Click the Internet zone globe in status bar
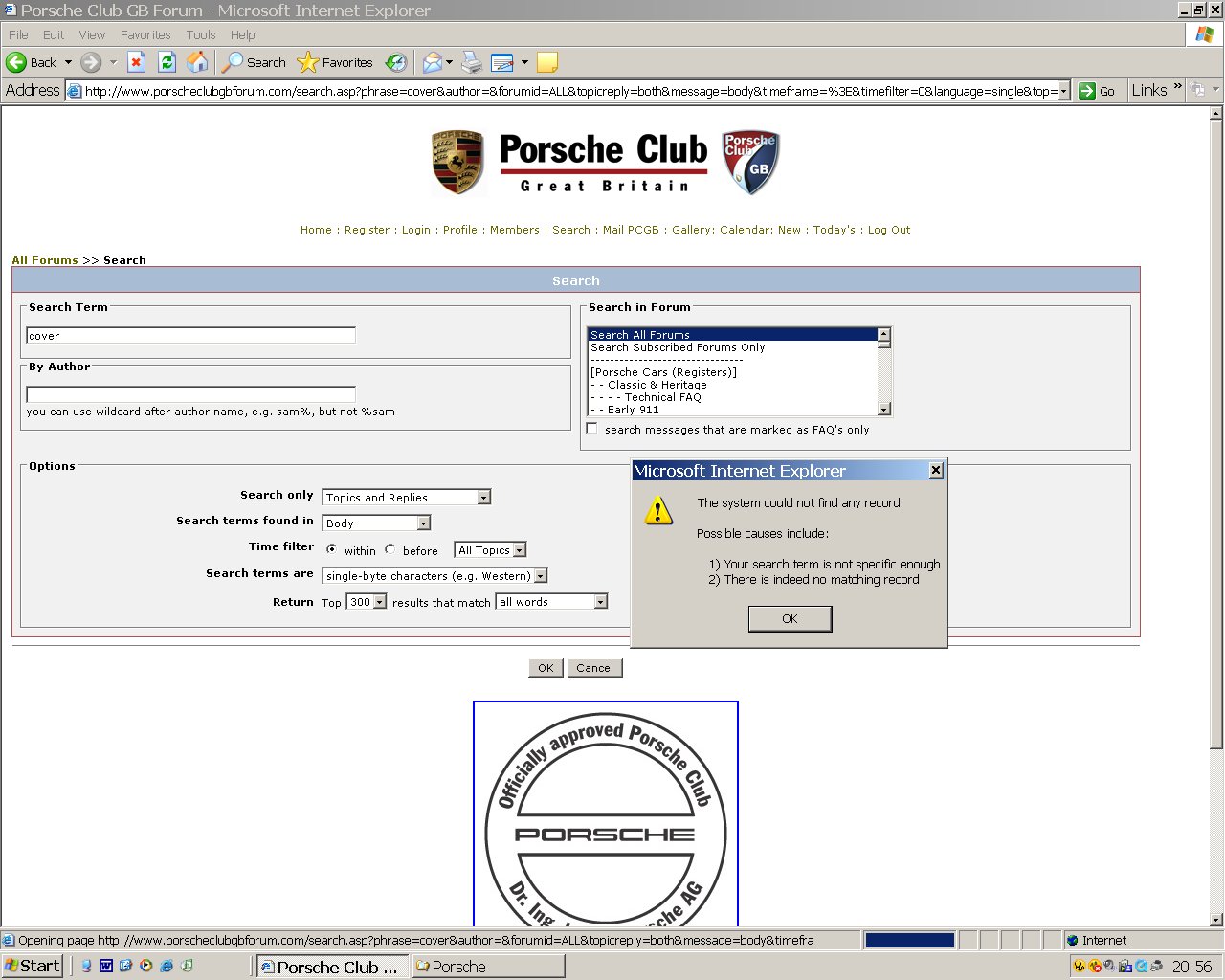Viewport: 1225px width, 980px height. coord(1073,941)
